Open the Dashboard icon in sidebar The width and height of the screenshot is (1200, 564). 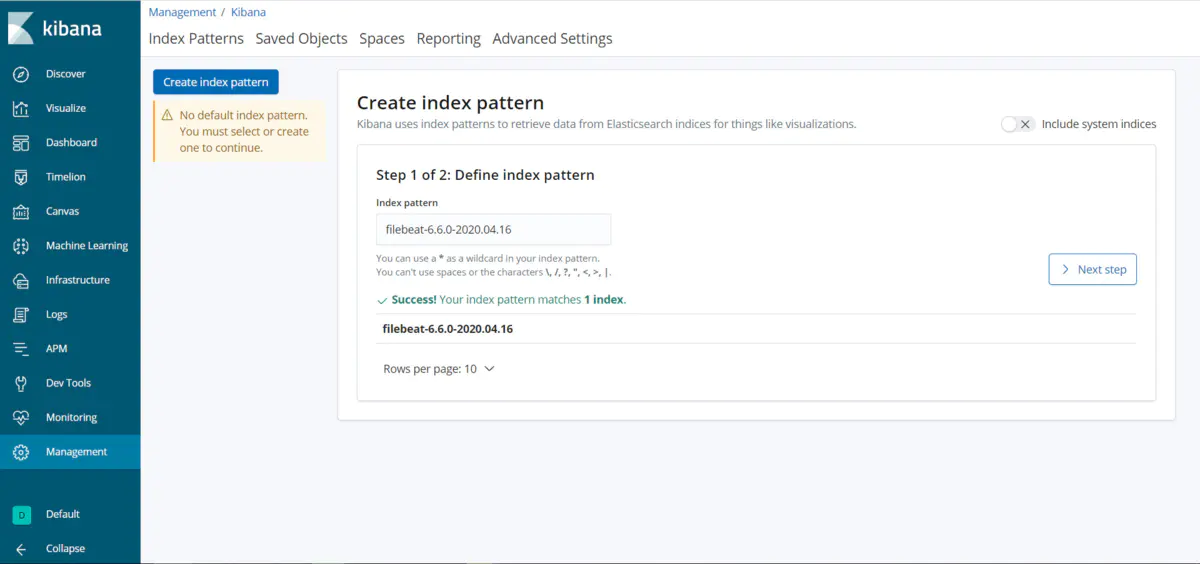click(x=21, y=143)
